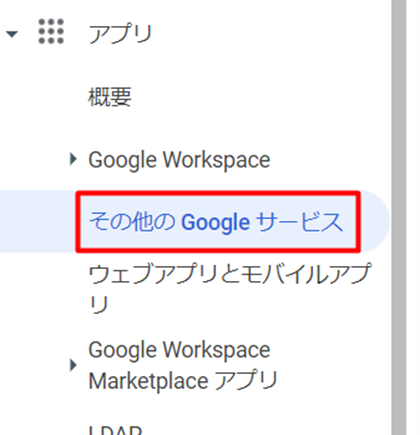
Task: Open その他の Google サービス
Action: coord(216,222)
